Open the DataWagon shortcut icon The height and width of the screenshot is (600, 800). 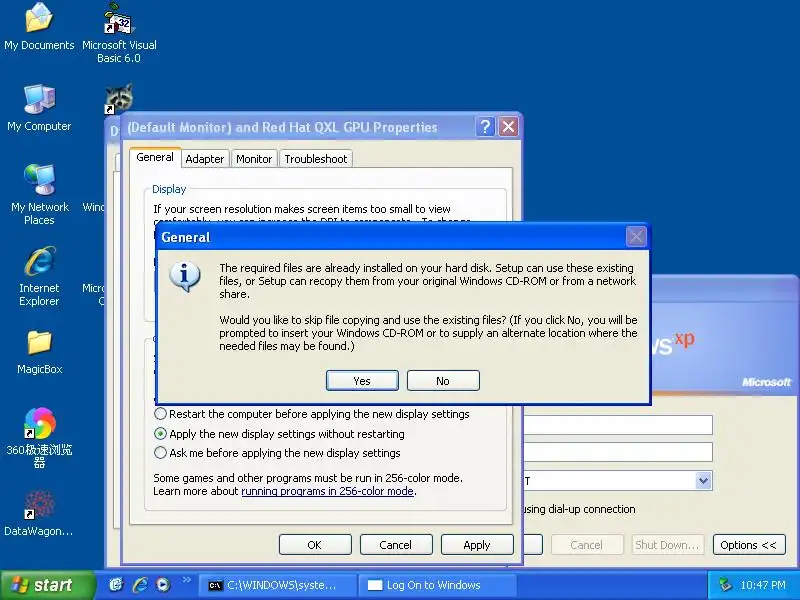(39, 513)
